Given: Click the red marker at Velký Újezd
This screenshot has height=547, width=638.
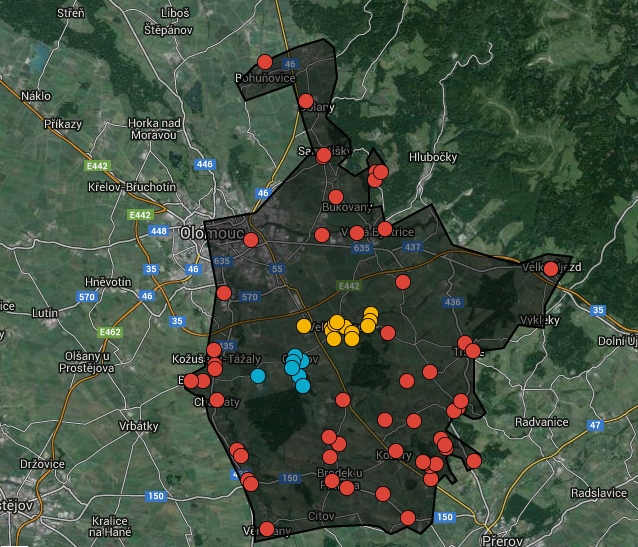Looking at the screenshot, I should click(x=551, y=268).
